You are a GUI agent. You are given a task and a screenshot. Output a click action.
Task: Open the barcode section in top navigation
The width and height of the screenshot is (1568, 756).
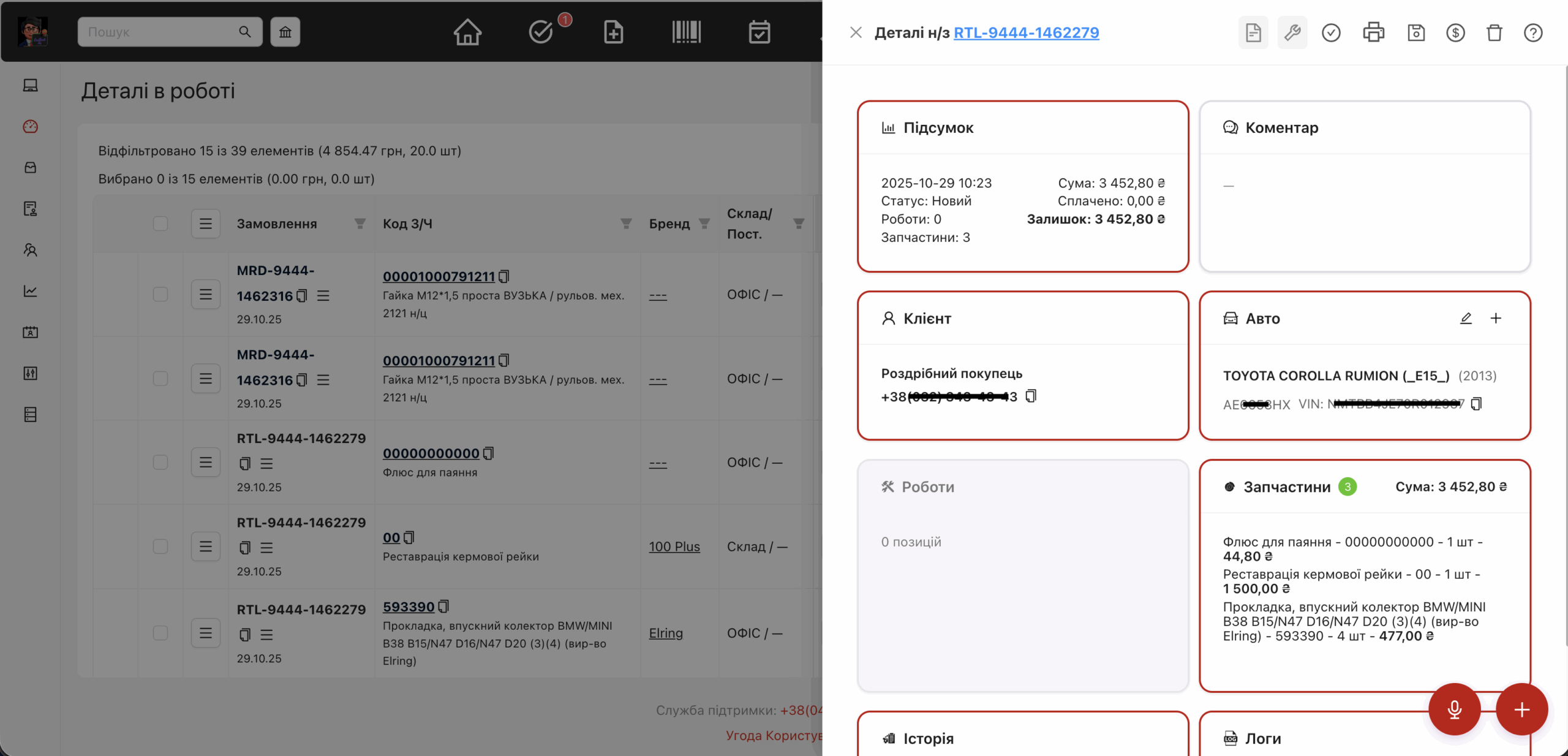(x=686, y=32)
